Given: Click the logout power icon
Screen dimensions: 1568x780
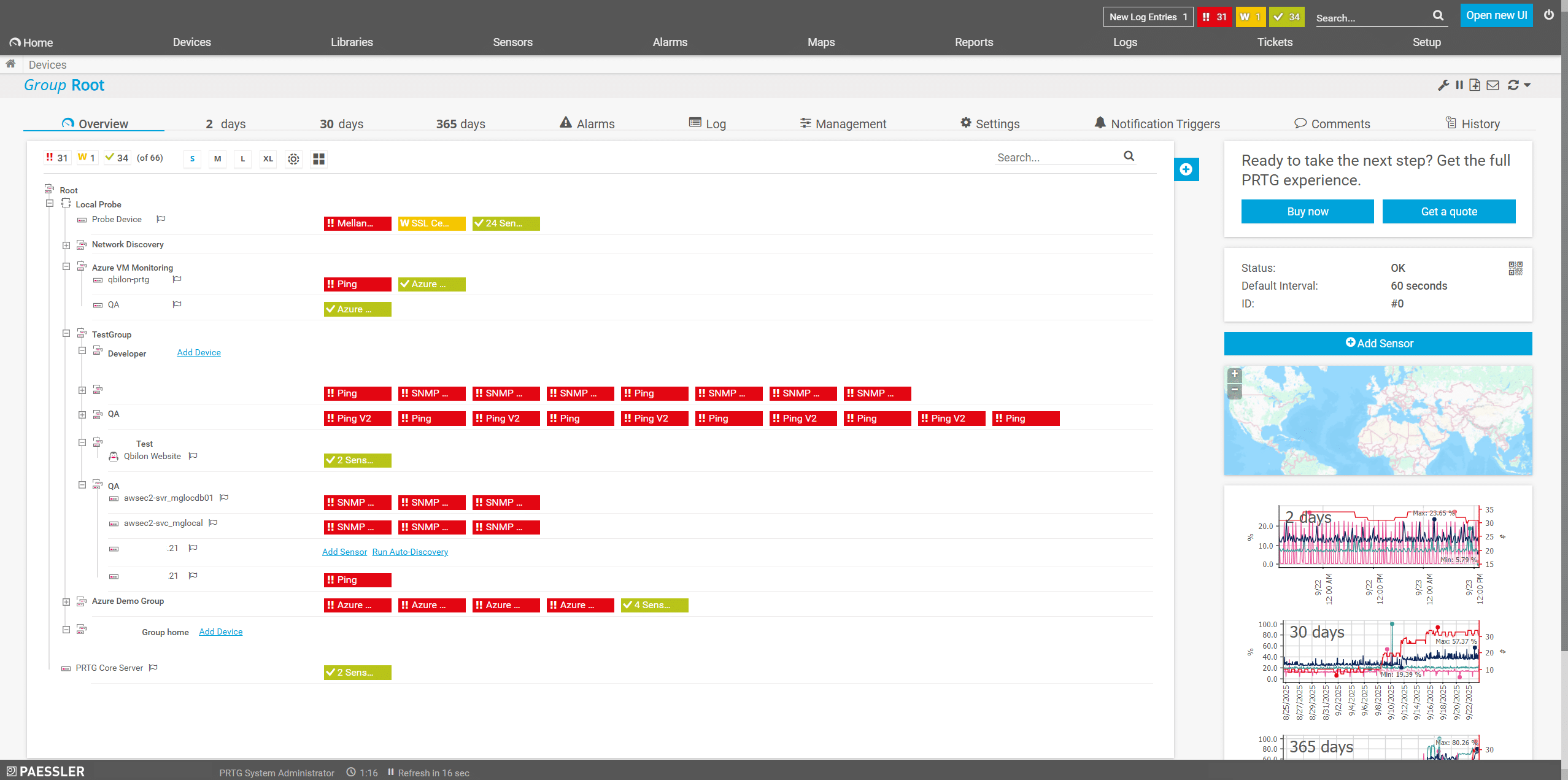Looking at the screenshot, I should pyautogui.click(x=1549, y=15).
